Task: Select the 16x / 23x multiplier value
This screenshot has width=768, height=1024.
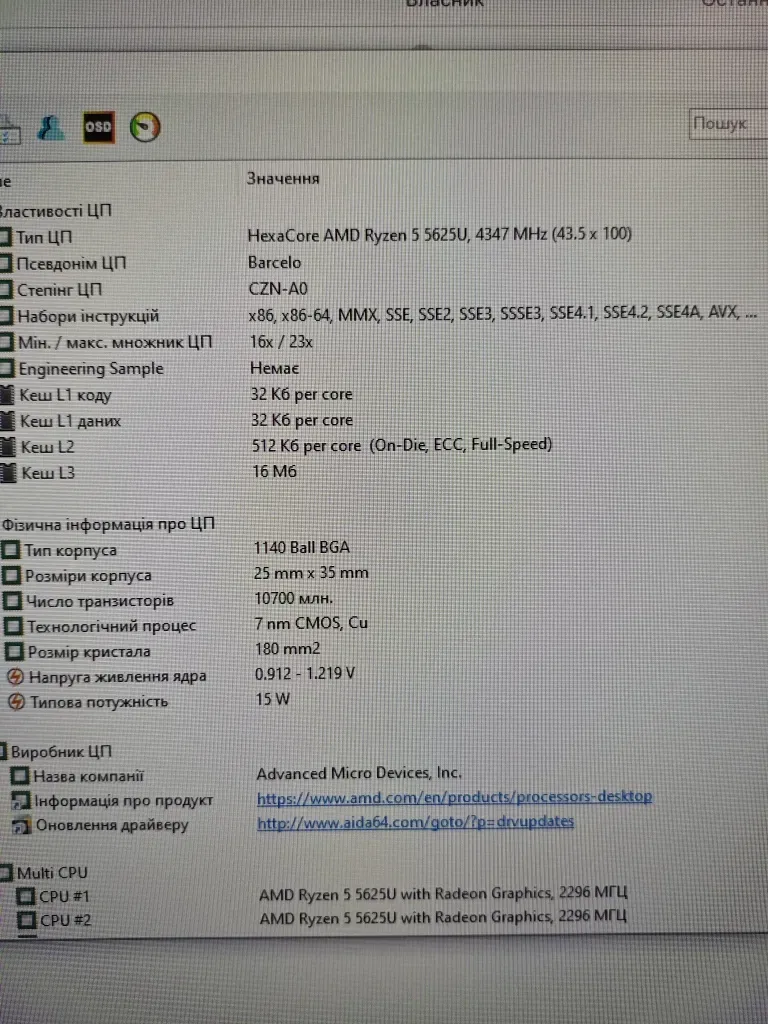Action: (x=281, y=342)
